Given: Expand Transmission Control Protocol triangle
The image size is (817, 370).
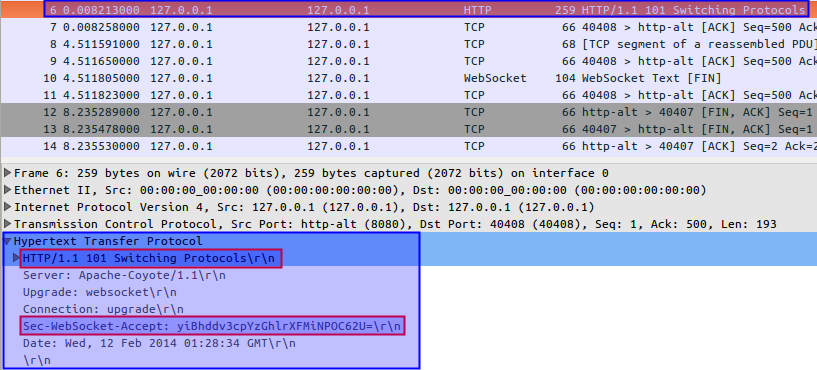Looking at the screenshot, I should (x=7, y=225).
